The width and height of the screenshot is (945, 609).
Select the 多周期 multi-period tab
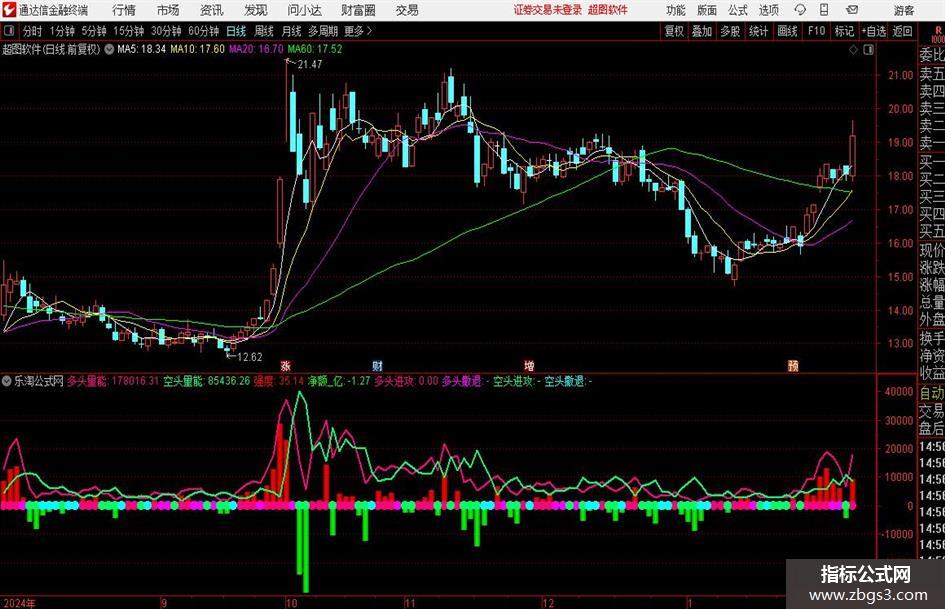pyautogui.click(x=323, y=31)
